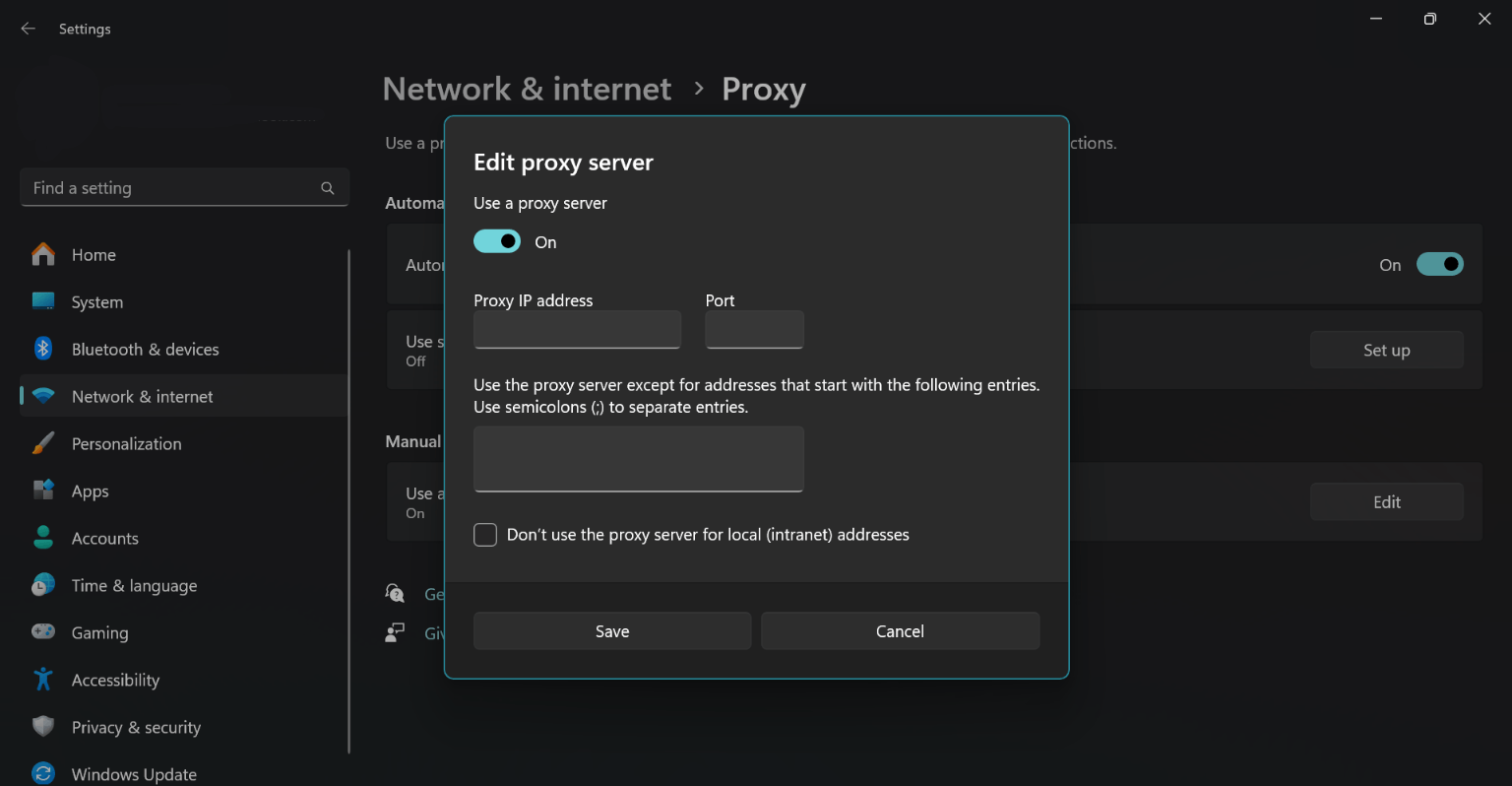Restore down the Settings window
Viewport: 1512px width, 786px height.
click(1430, 19)
